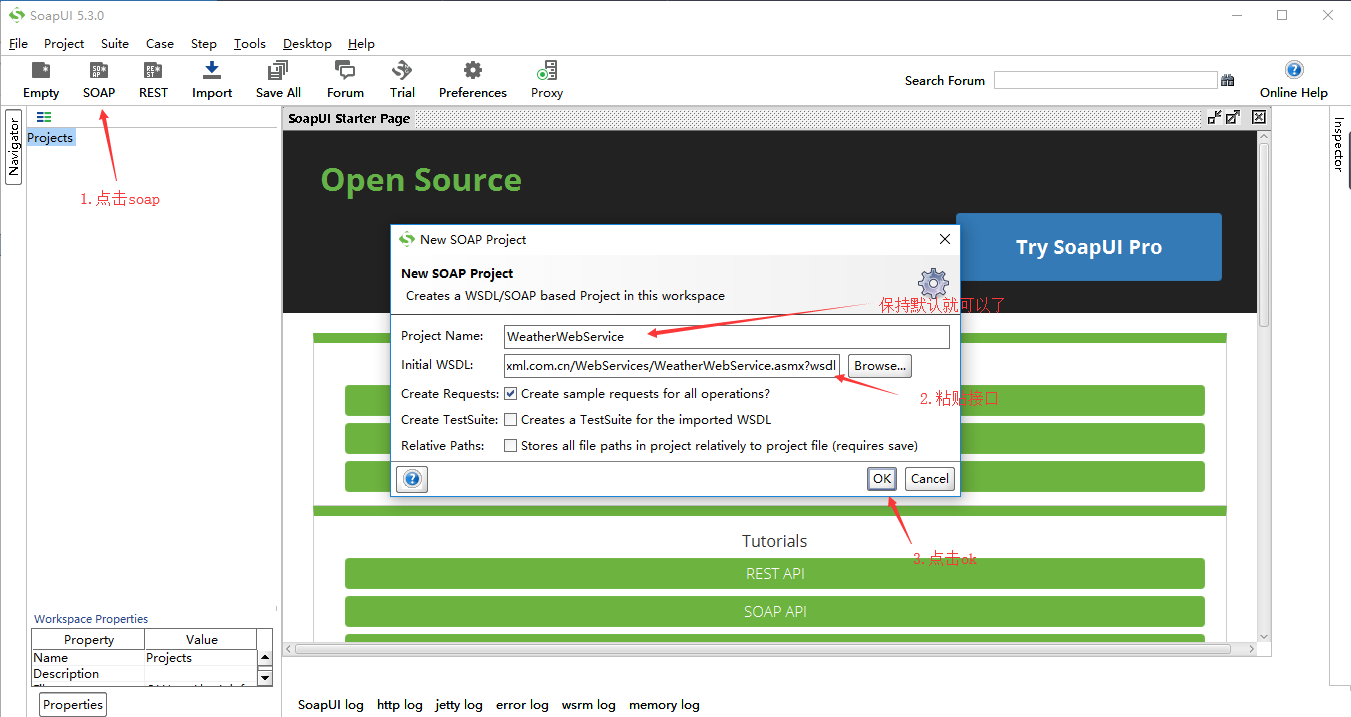Click Starter Page horizontal scrollbar

pos(763,650)
